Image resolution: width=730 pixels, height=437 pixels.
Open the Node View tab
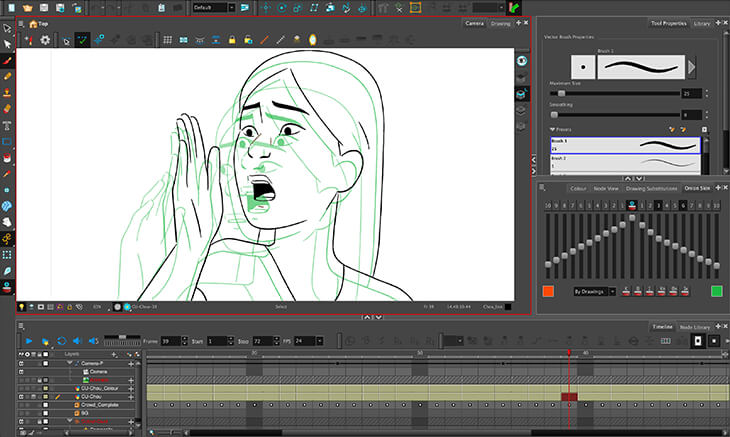tap(606, 187)
